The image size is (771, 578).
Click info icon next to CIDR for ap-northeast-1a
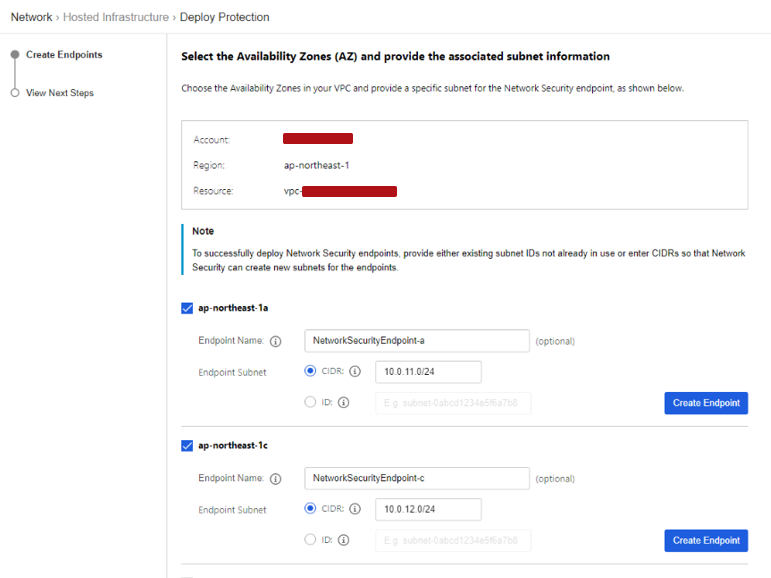pyautogui.click(x=355, y=372)
